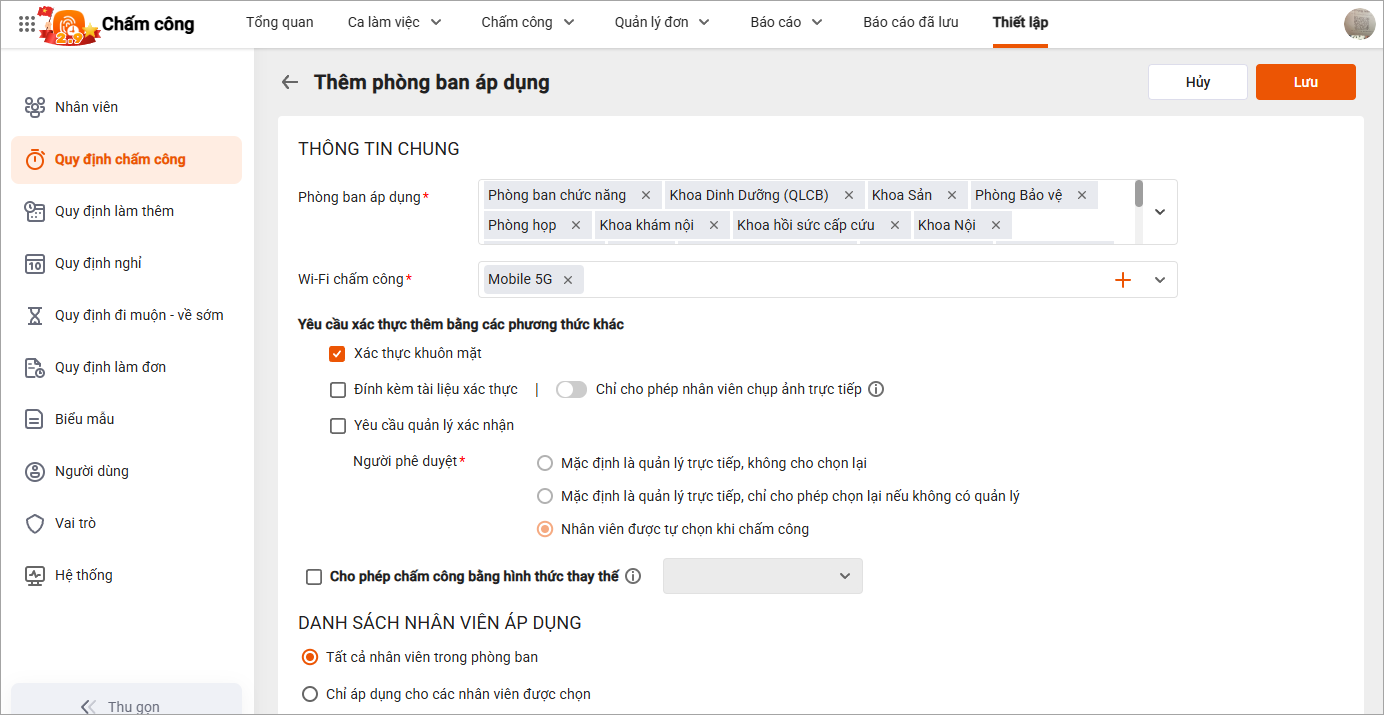Remove the Khoa khám nội tag
This screenshot has width=1384, height=715.
(714, 225)
